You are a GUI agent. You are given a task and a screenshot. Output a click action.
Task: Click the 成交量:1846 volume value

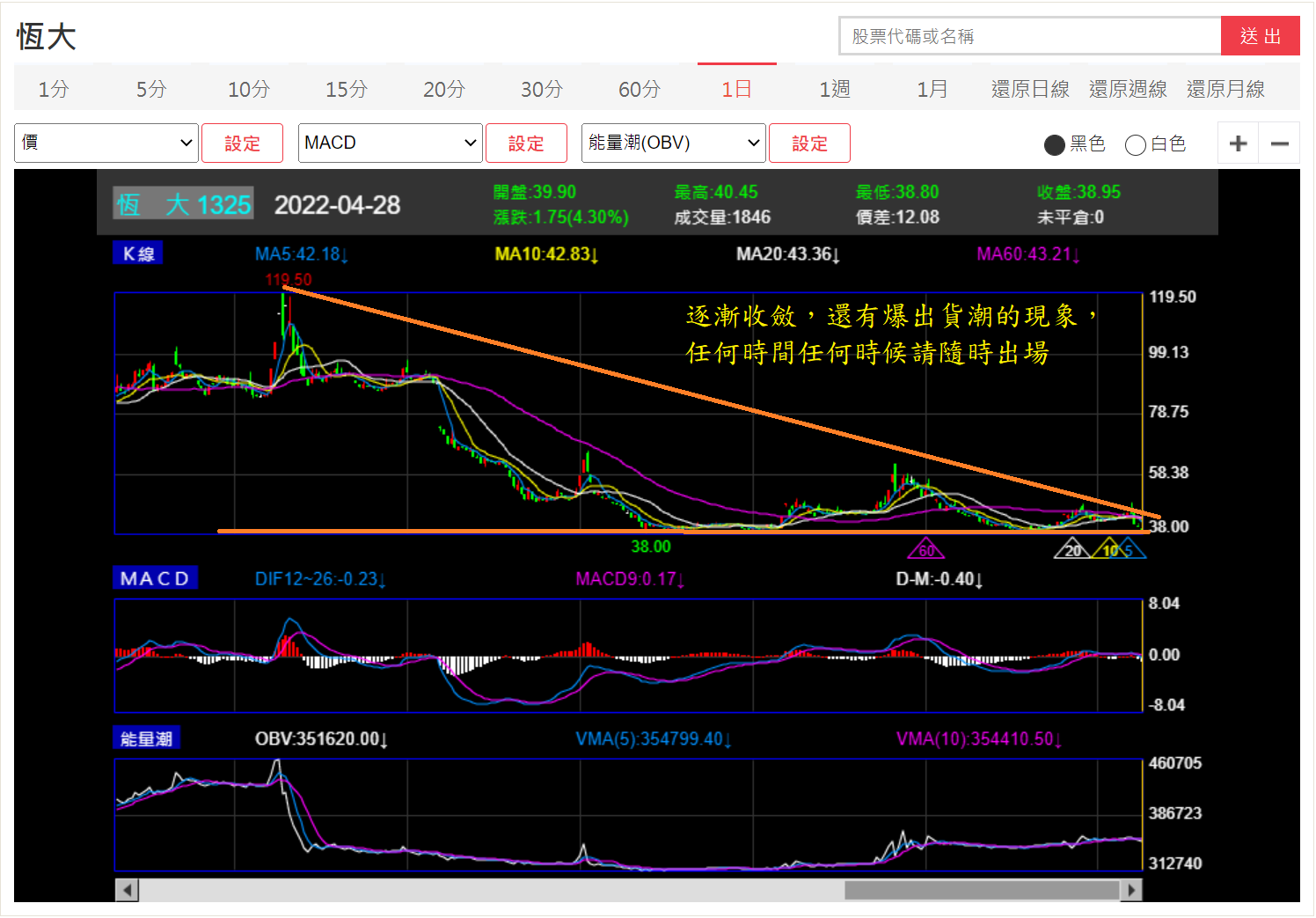click(x=722, y=217)
